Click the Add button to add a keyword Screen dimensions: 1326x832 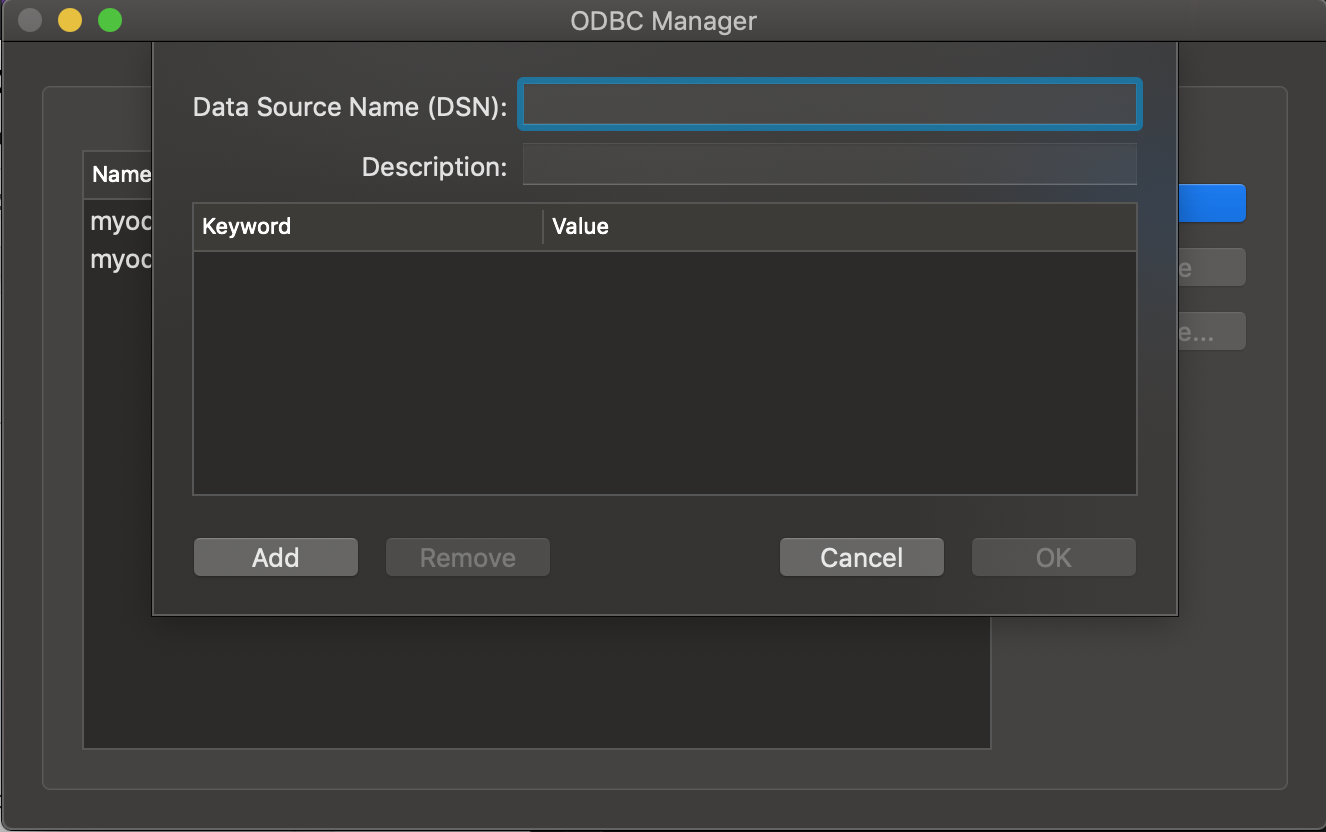[275, 557]
